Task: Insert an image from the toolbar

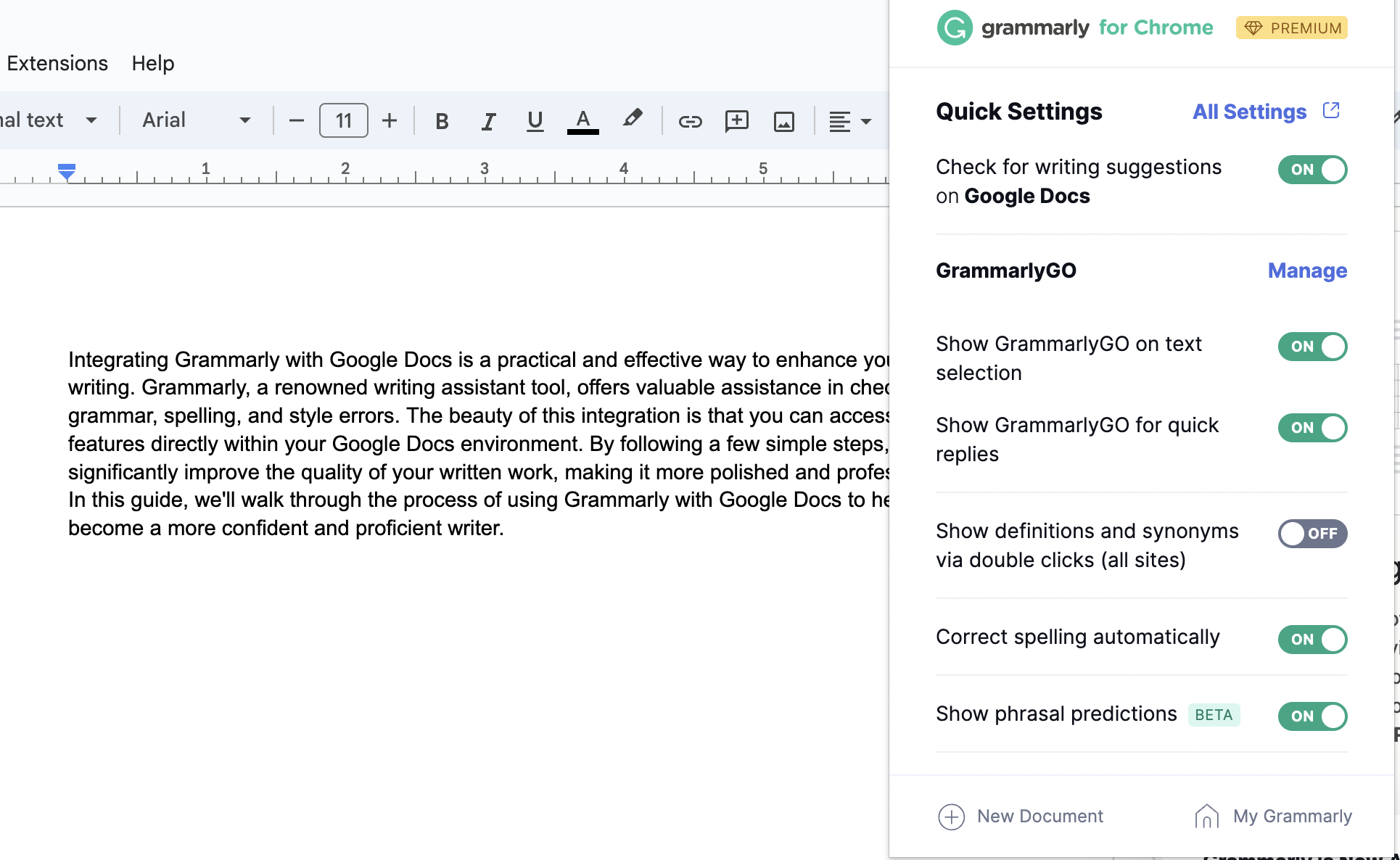Action: click(x=784, y=121)
